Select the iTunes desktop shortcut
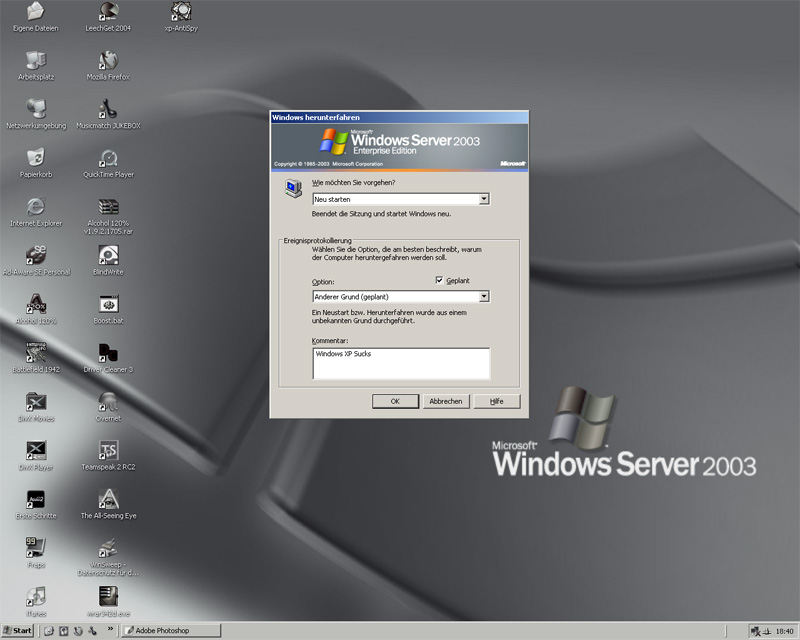800x640 pixels. tap(36, 602)
